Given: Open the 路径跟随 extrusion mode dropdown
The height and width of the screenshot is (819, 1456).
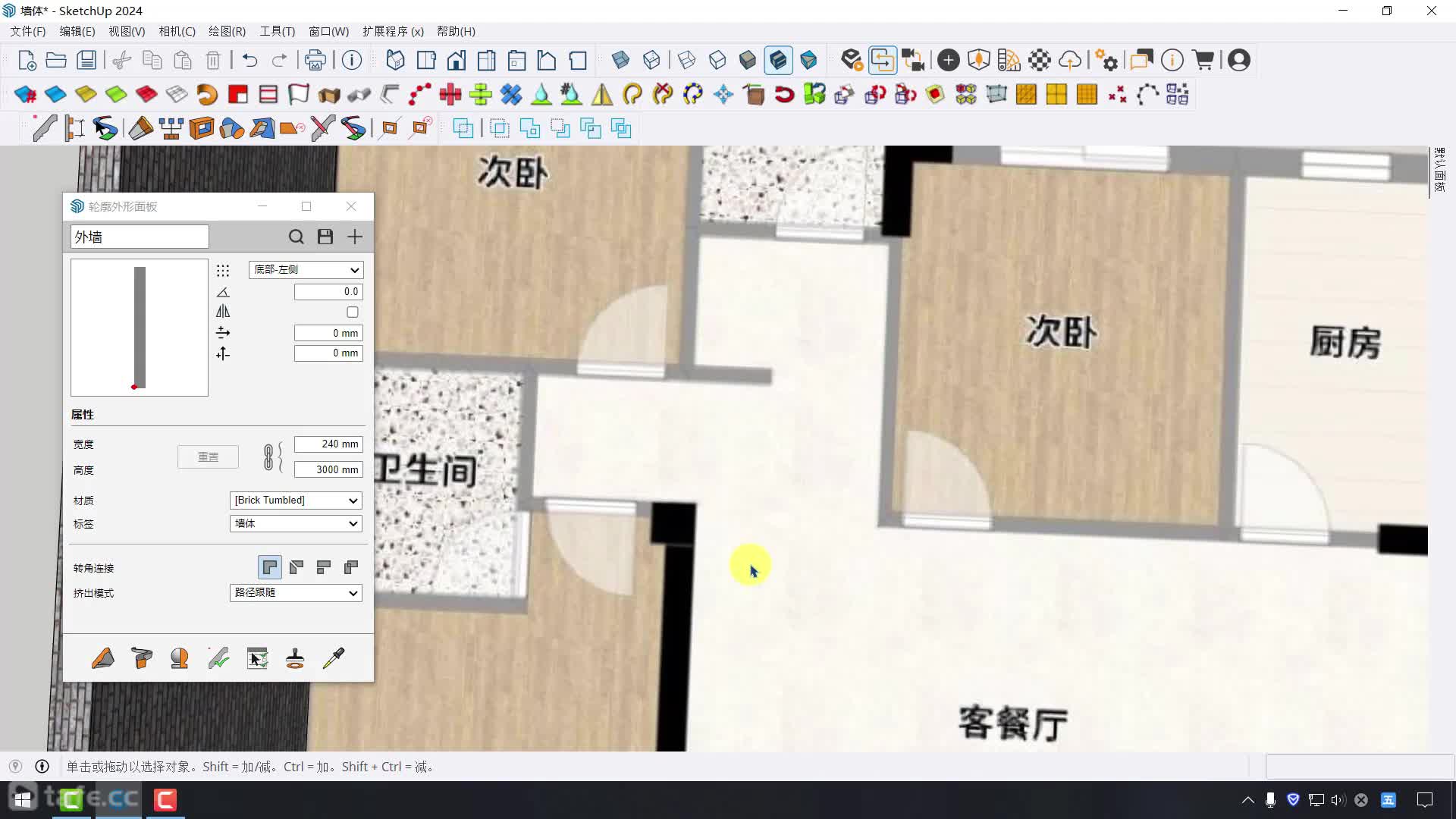Looking at the screenshot, I should pyautogui.click(x=296, y=593).
